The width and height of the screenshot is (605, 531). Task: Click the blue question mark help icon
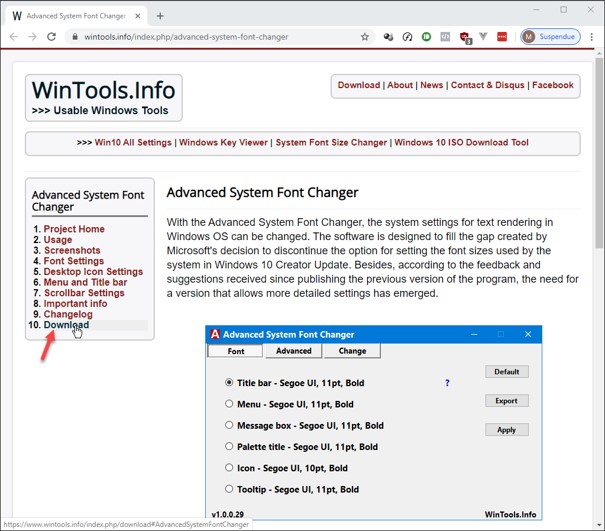447,383
